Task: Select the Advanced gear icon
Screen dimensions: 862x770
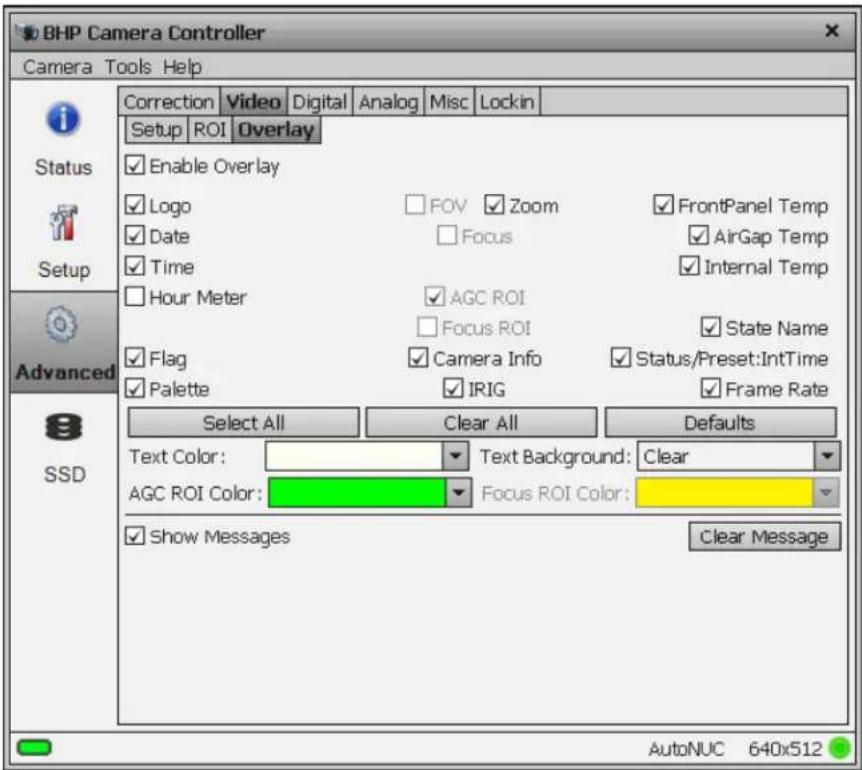Action: (x=62, y=324)
